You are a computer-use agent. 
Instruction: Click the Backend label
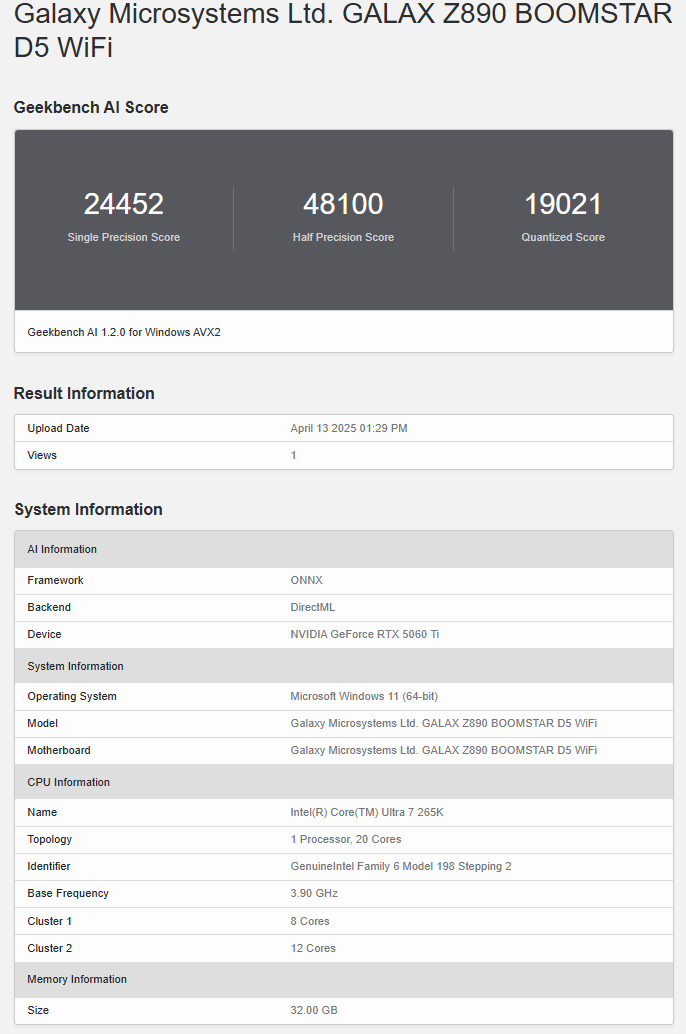49,607
